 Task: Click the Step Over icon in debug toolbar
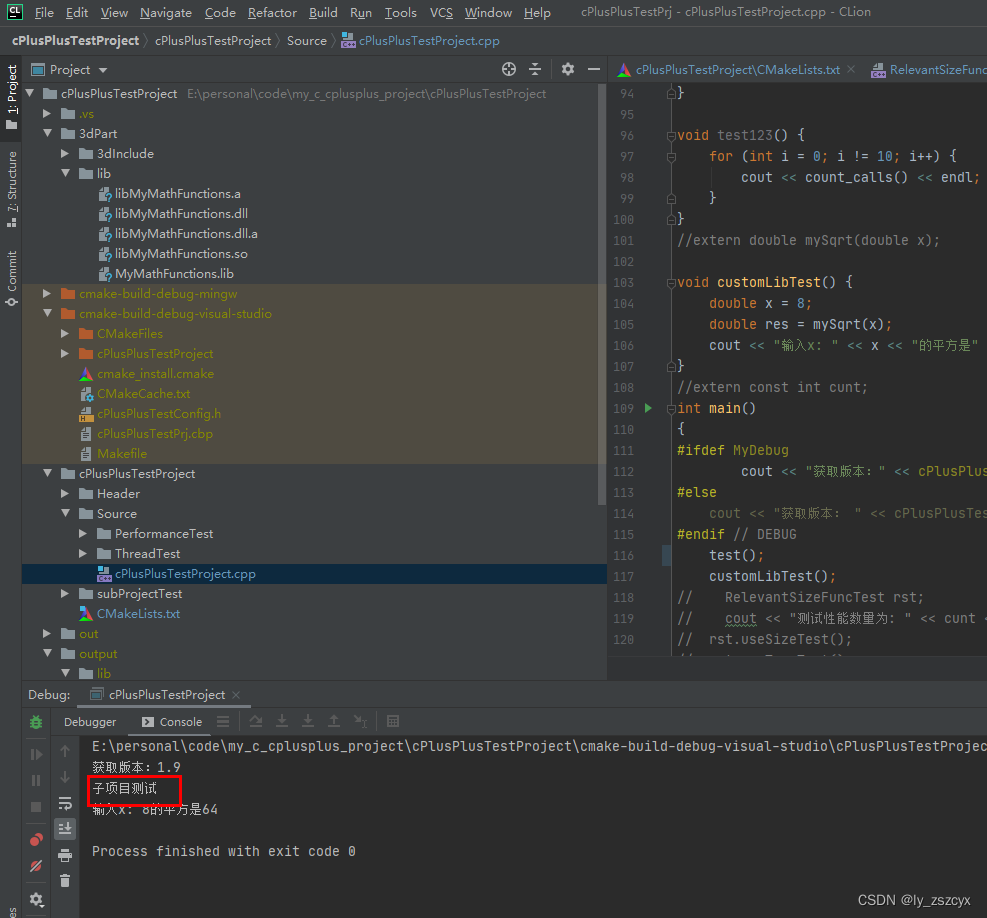pos(254,721)
